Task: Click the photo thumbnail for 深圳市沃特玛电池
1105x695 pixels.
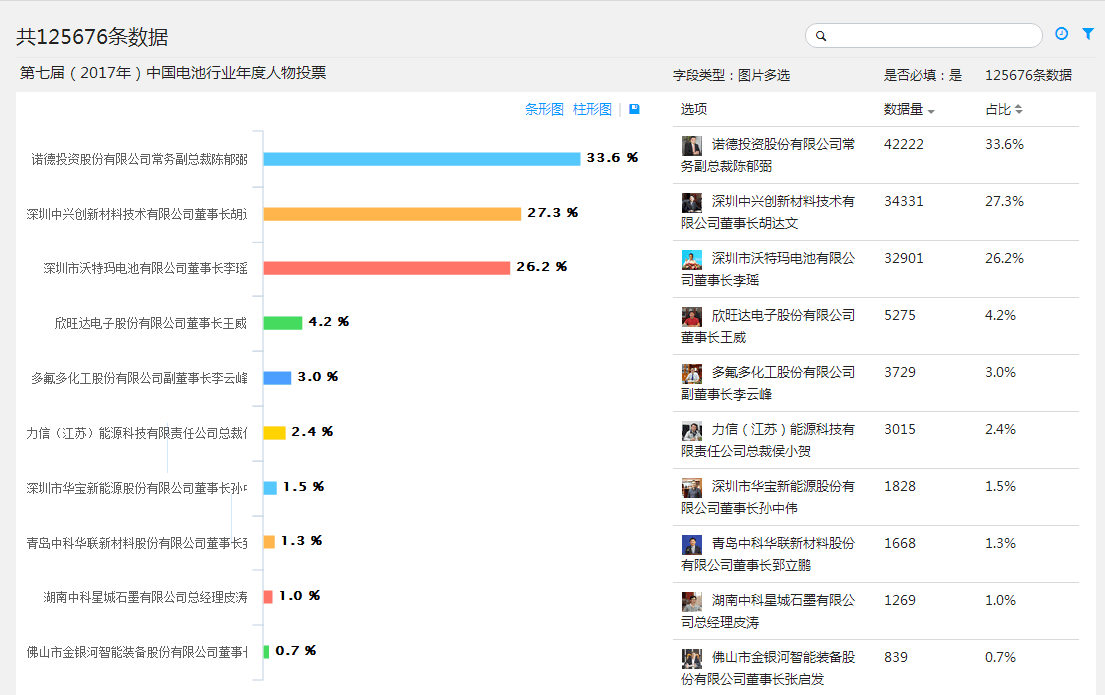Action: pos(692,260)
